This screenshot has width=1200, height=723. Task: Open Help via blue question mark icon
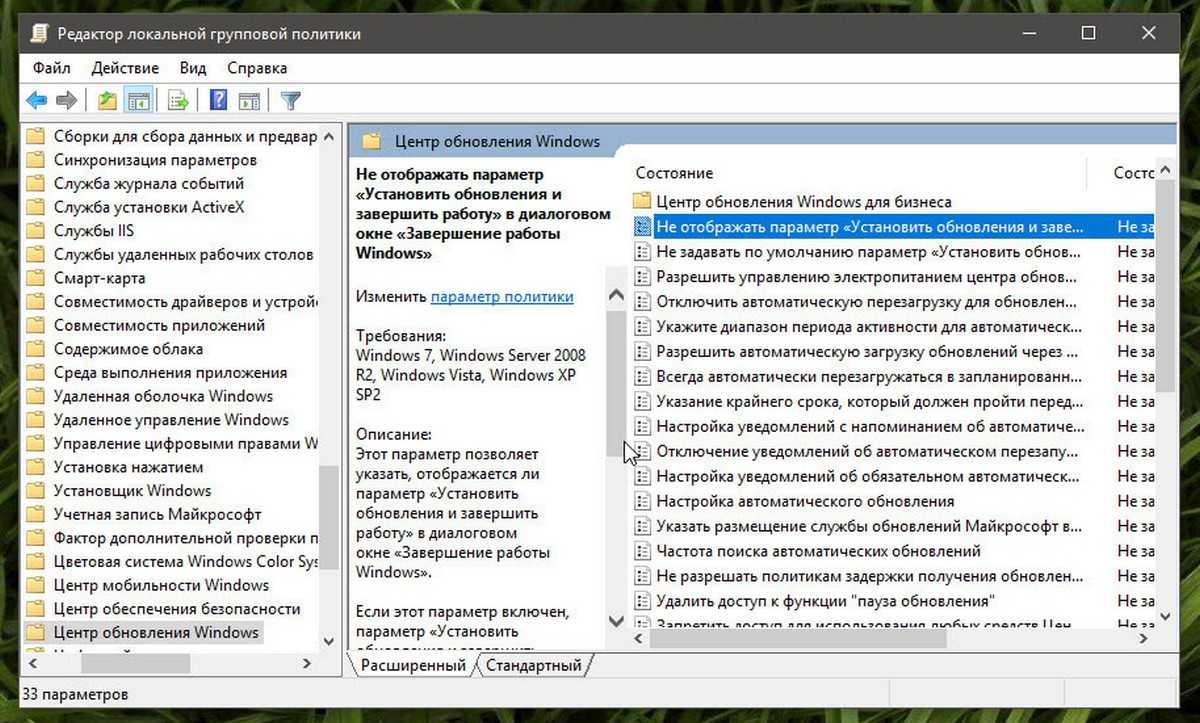(x=218, y=100)
